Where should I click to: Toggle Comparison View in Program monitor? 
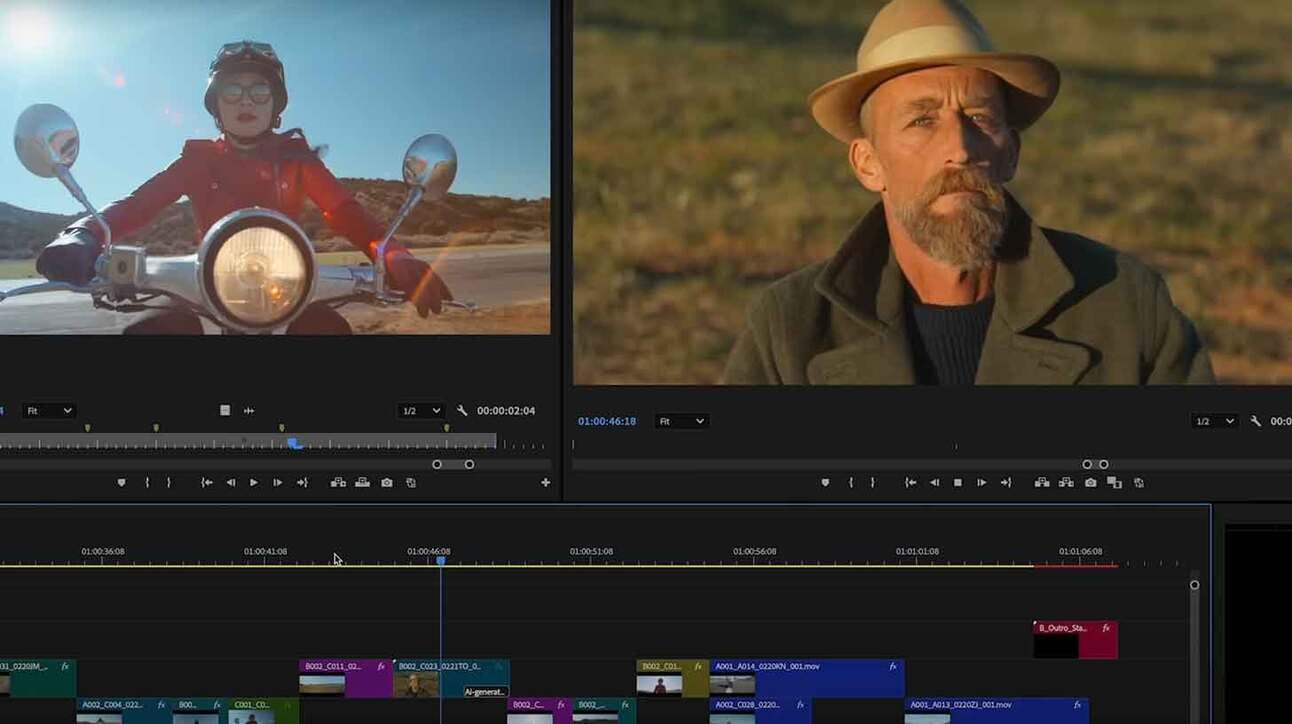tap(1114, 482)
